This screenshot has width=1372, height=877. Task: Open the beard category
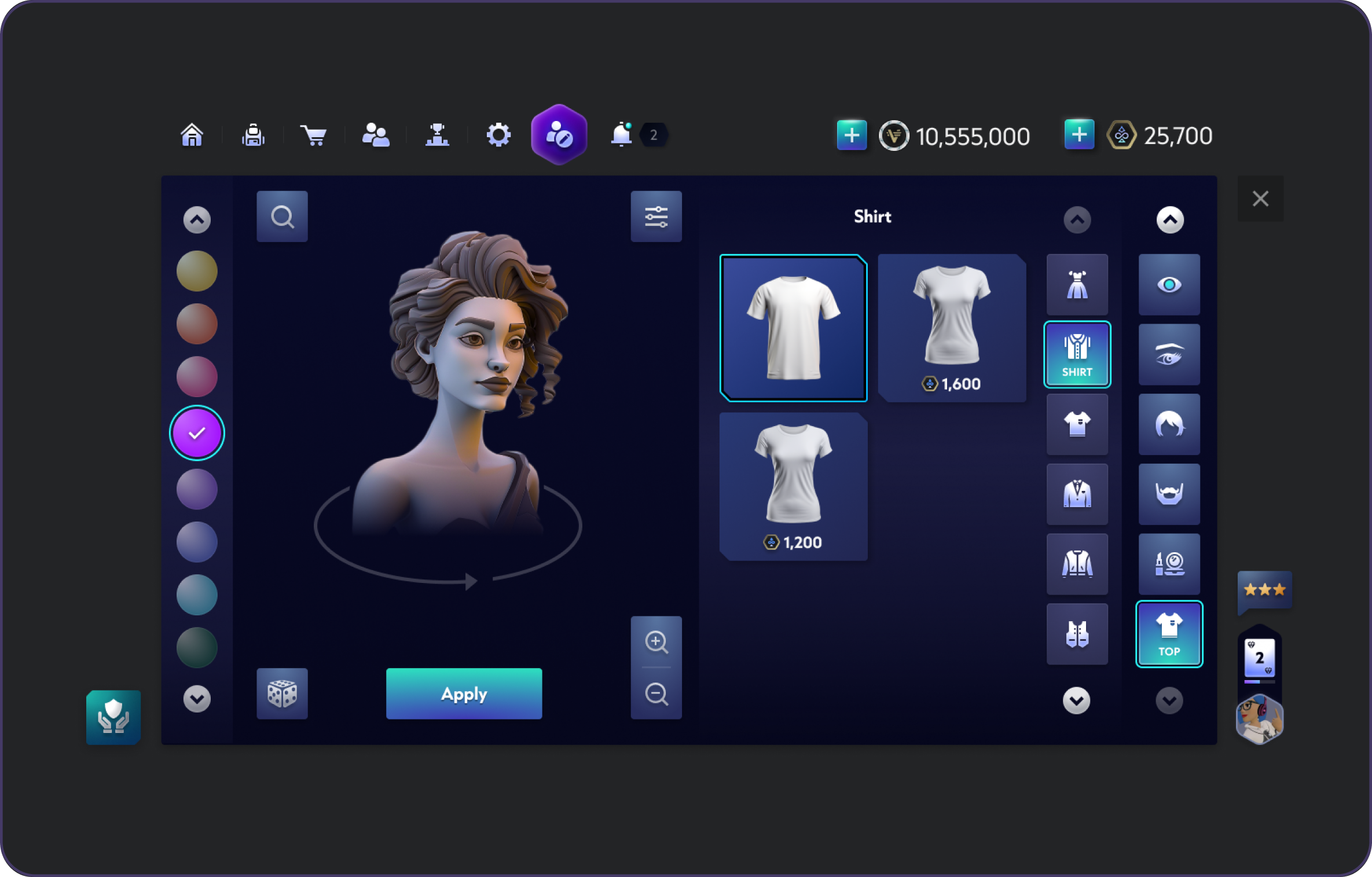(1169, 494)
